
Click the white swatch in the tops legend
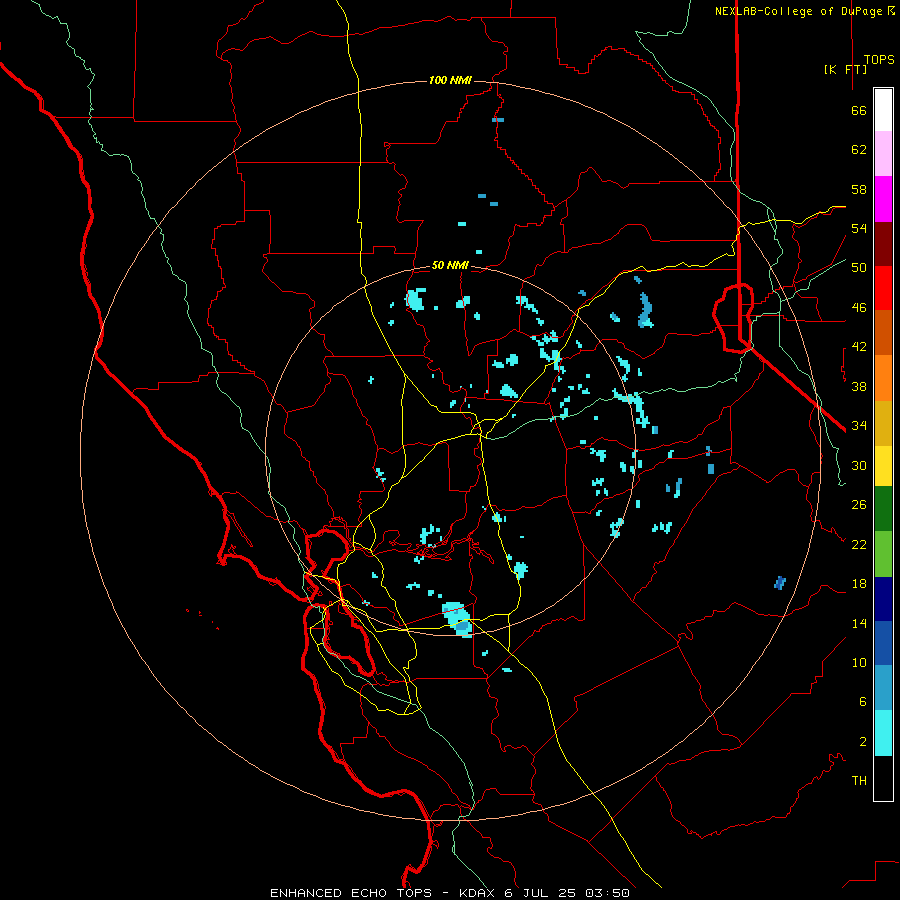tap(883, 110)
